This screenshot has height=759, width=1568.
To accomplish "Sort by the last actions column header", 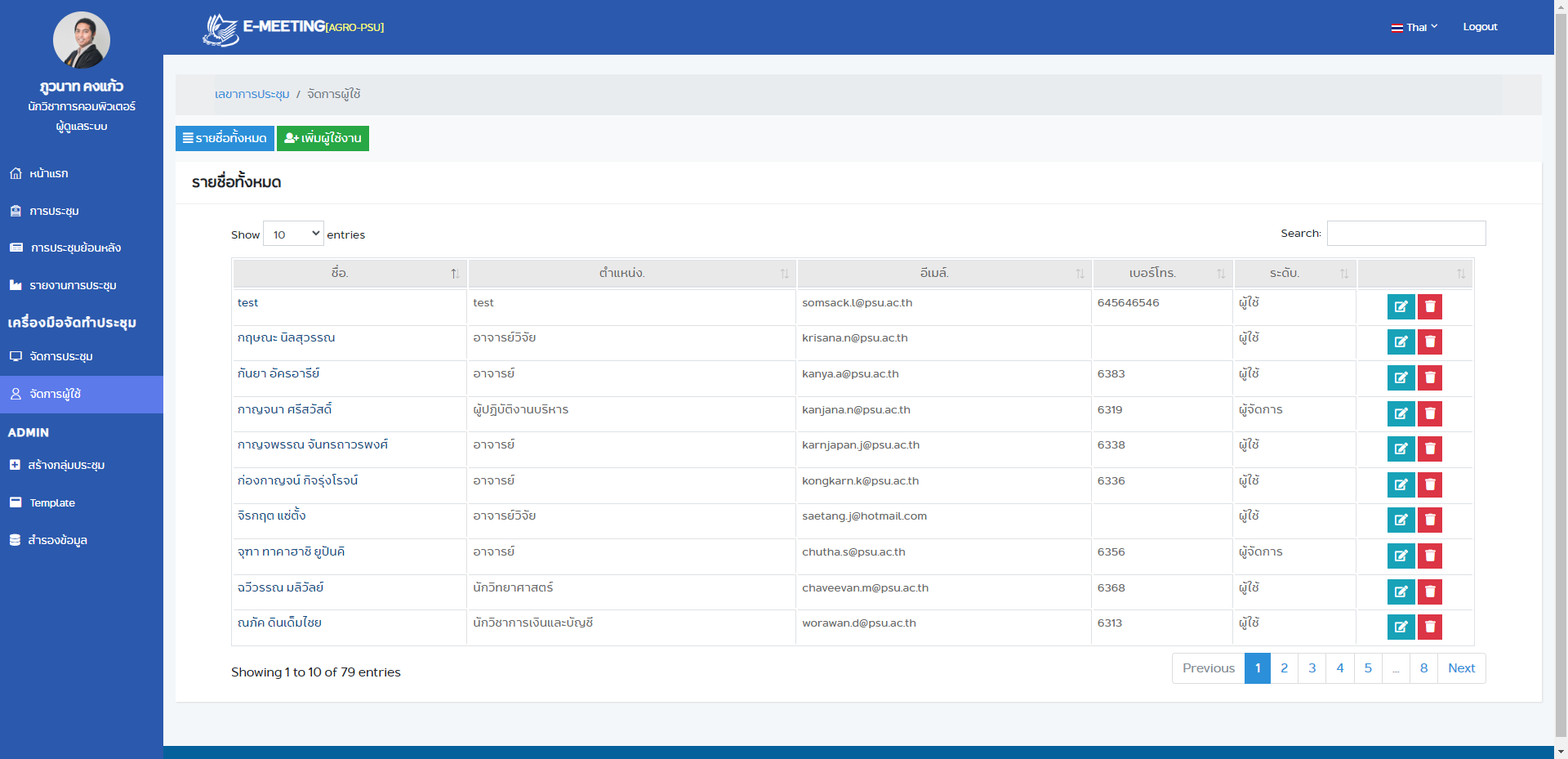I will 1415,273.
